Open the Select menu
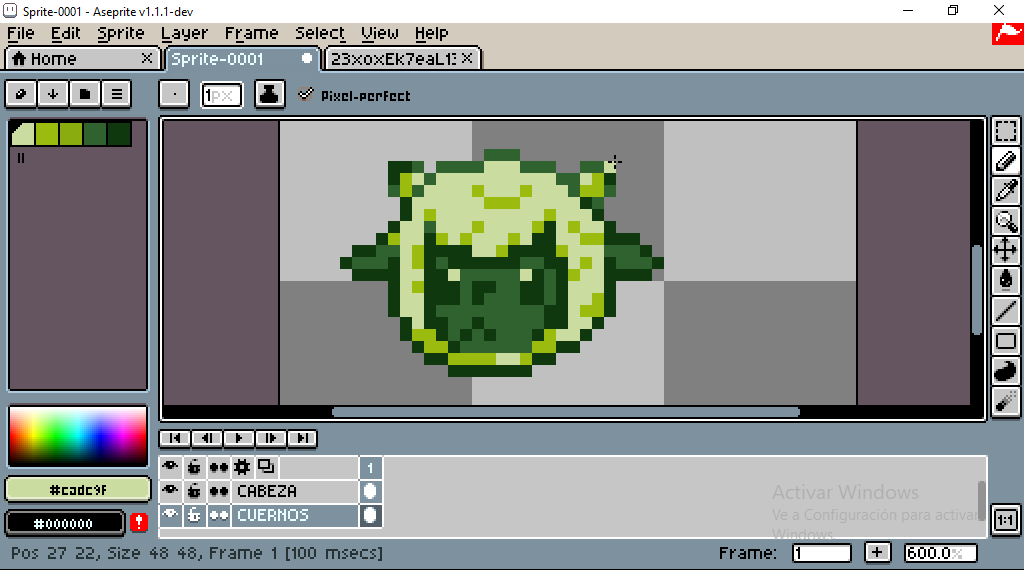 [x=320, y=33]
